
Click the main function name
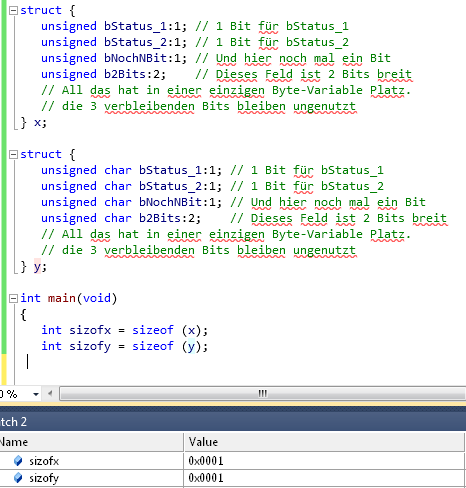62,298
